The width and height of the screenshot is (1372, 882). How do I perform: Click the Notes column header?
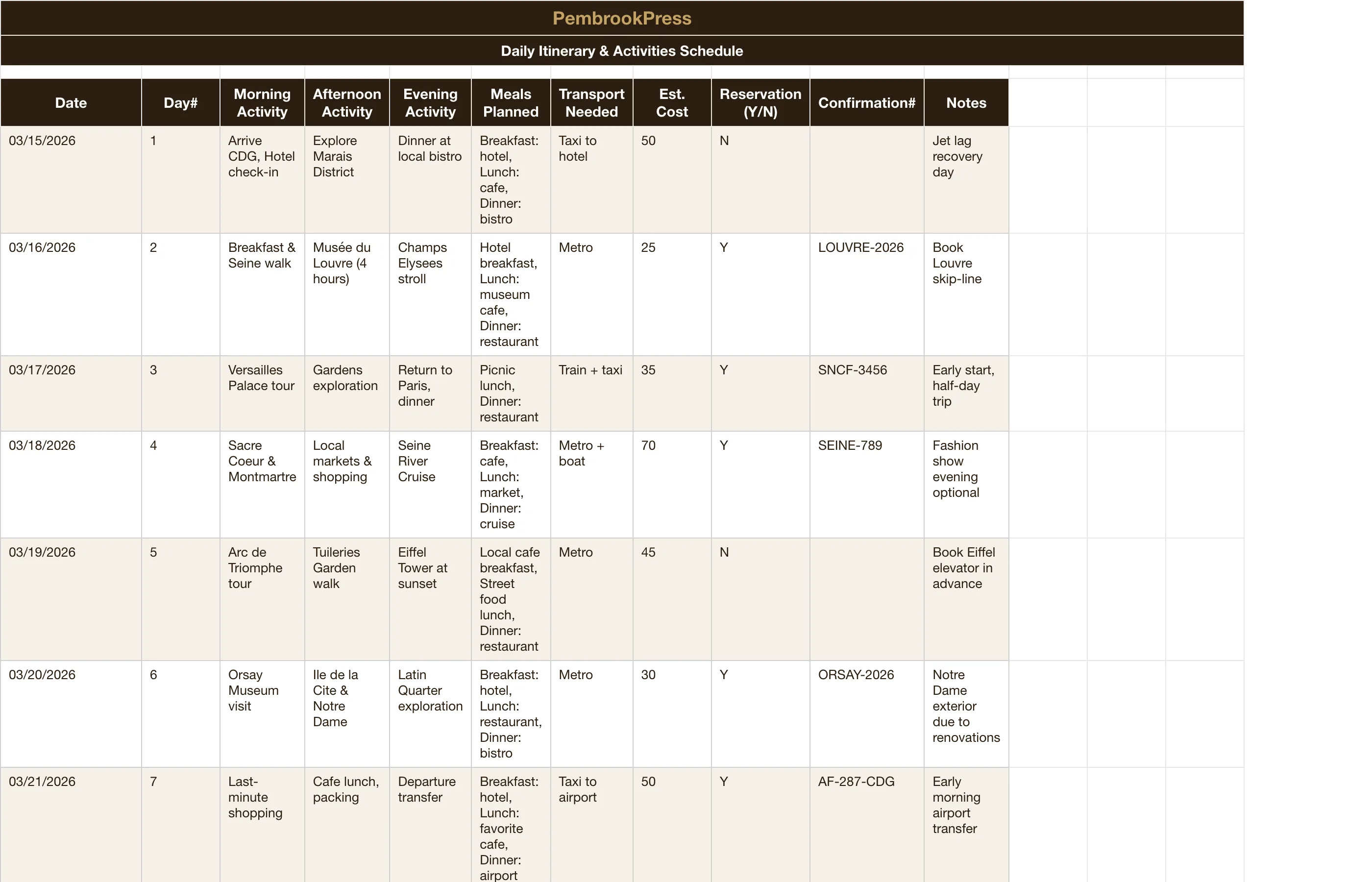[967, 102]
